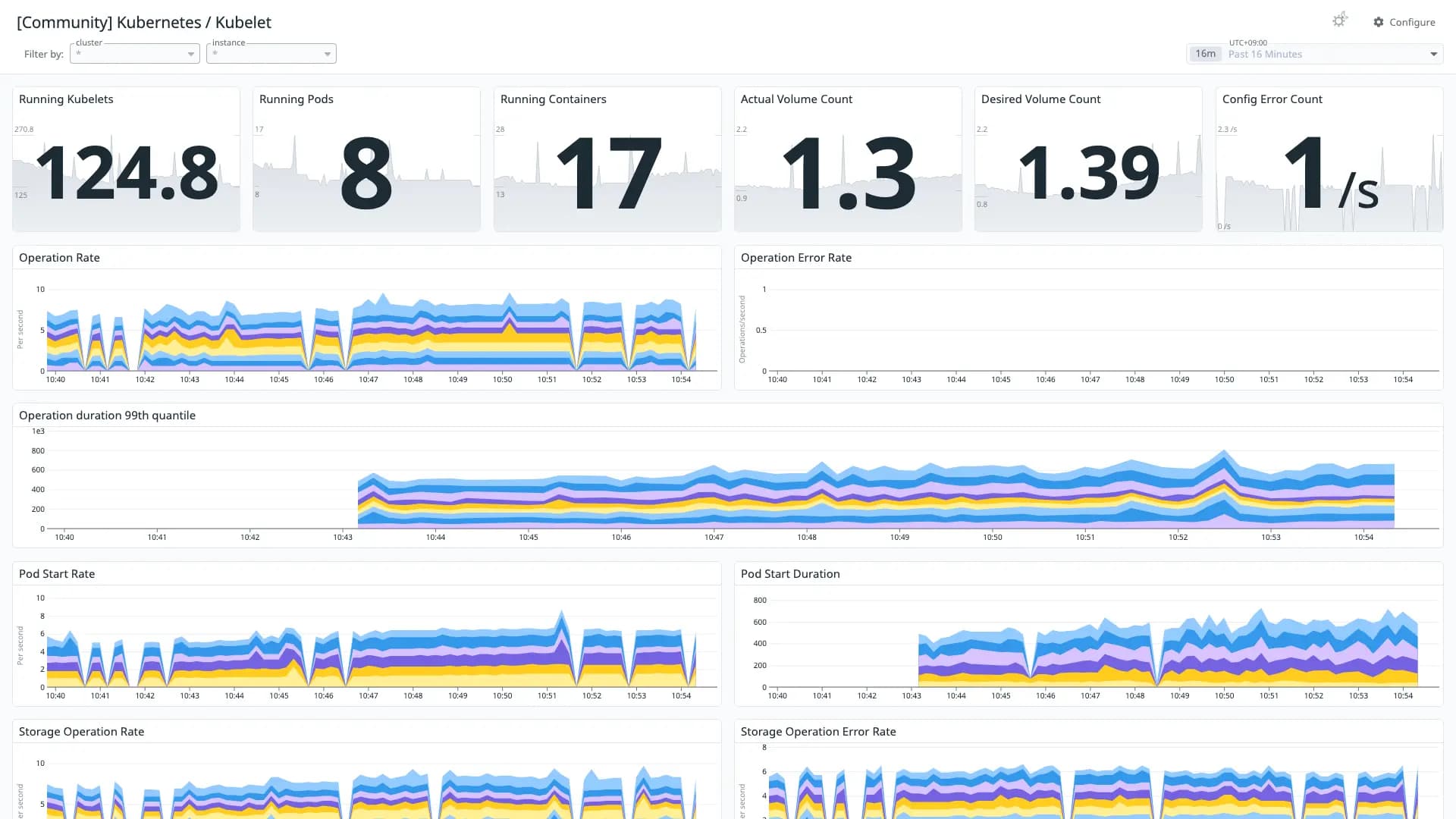Click the Operation Error Rate panel title
The height and width of the screenshot is (819, 1456).
click(x=796, y=258)
